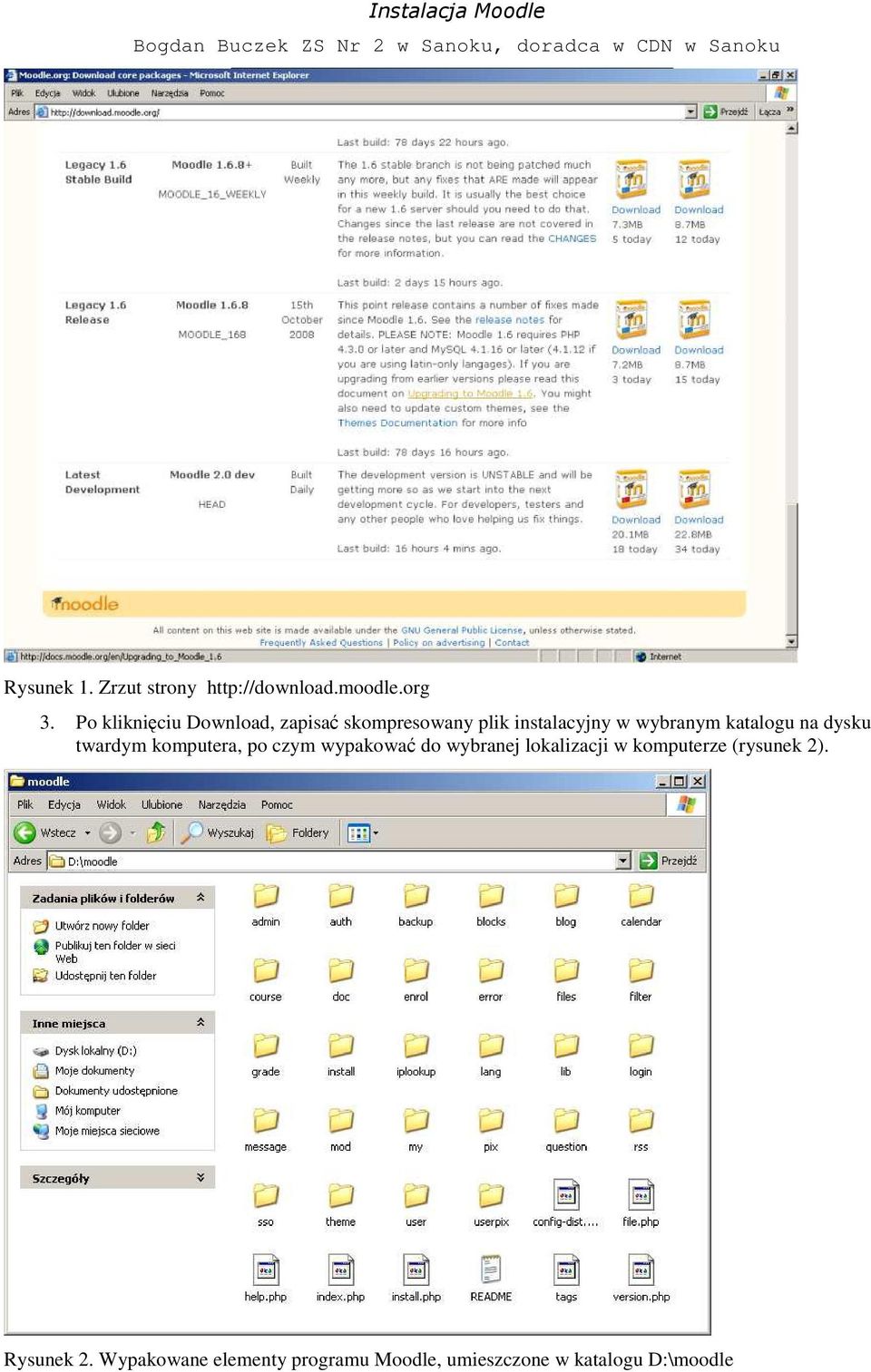Open the CHANGES link
The width and height of the screenshot is (871, 1372).
click(572, 238)
